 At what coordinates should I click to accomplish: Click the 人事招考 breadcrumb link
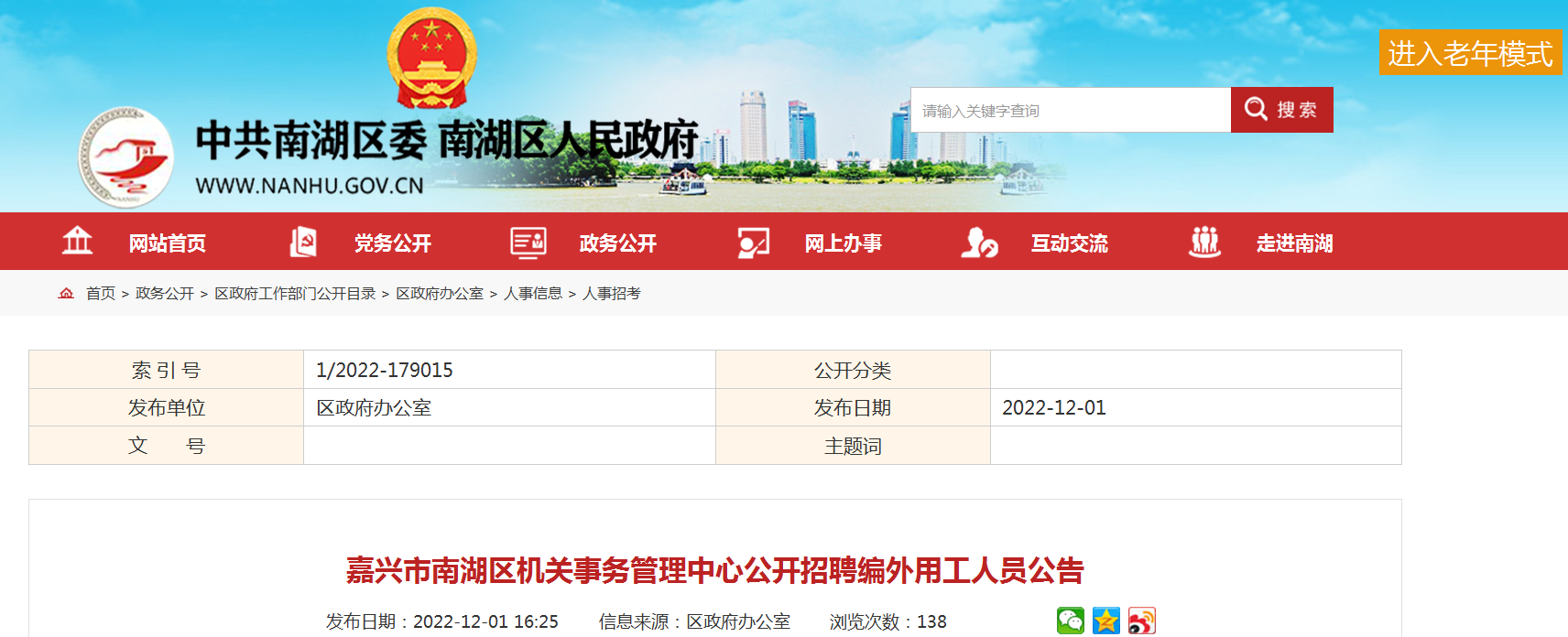tap(612, 294)
